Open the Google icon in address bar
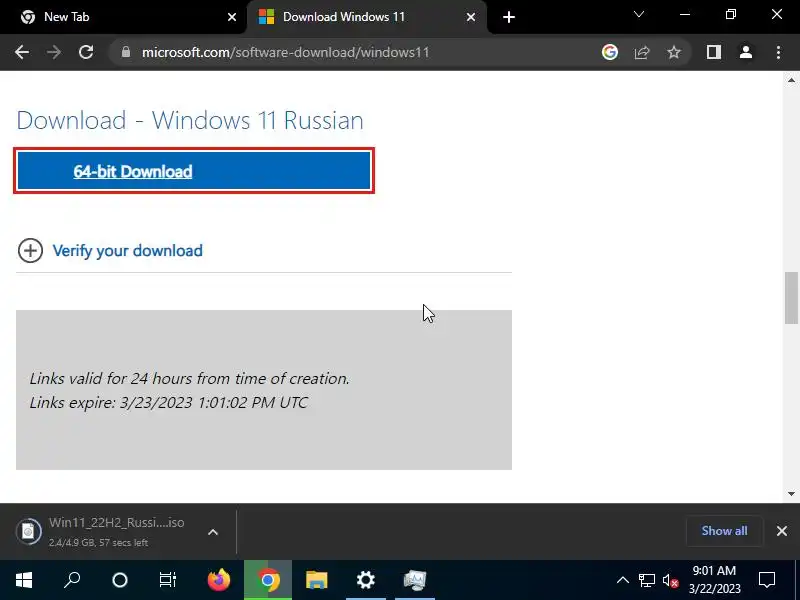 click(x=610, y=52)
